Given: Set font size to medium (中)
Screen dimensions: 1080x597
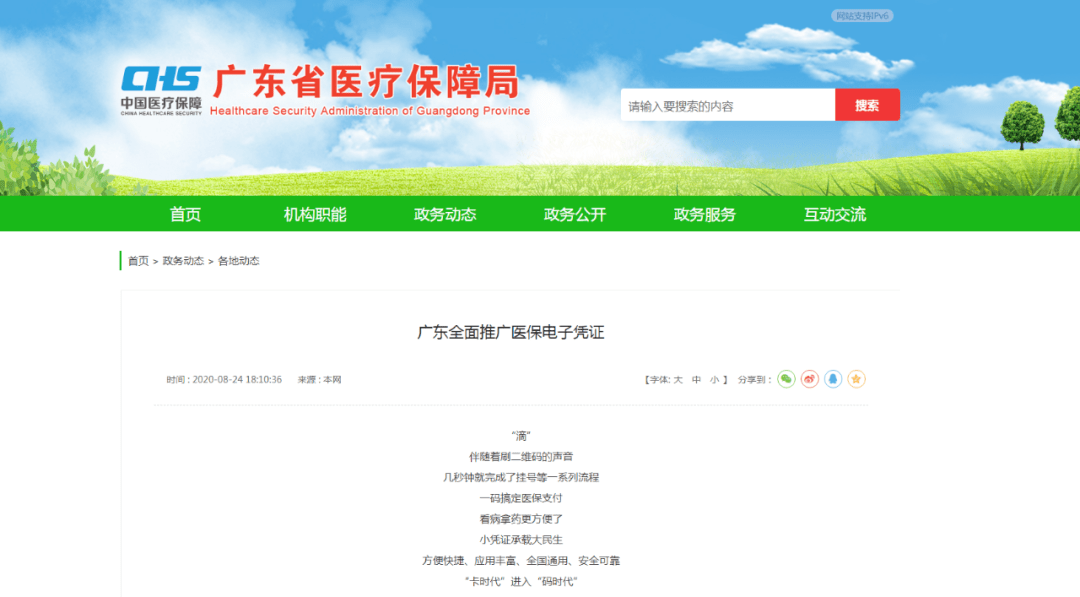Looking at the screenshot, I should [x=696, y=380].
